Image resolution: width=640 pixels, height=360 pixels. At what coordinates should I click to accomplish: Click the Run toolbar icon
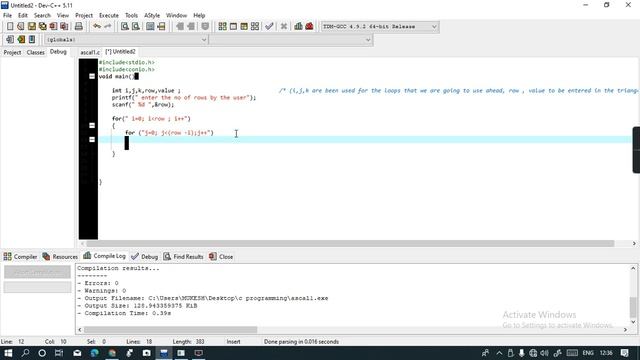[233, 27]
